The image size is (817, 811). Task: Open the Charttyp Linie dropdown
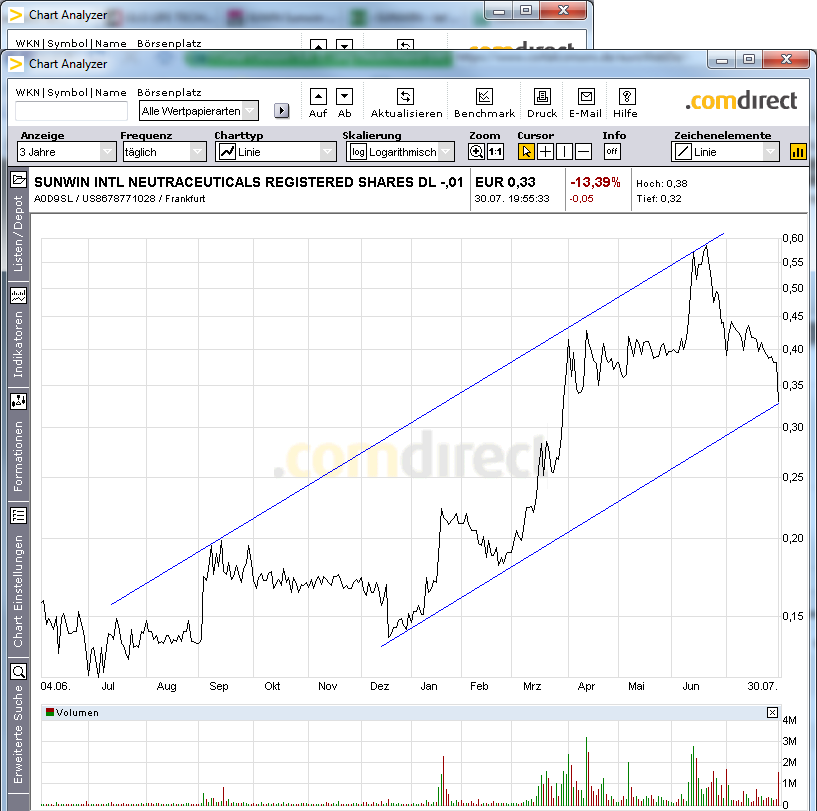tap(276, 152)
